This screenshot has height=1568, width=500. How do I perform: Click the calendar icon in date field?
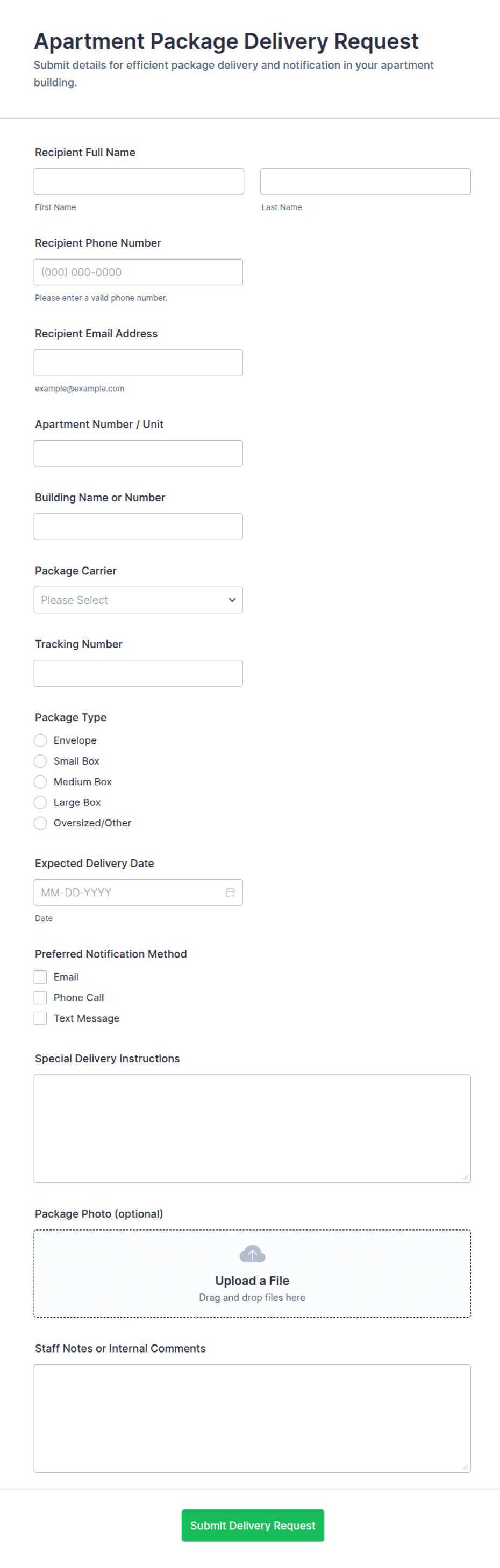(x=230, y=893)
